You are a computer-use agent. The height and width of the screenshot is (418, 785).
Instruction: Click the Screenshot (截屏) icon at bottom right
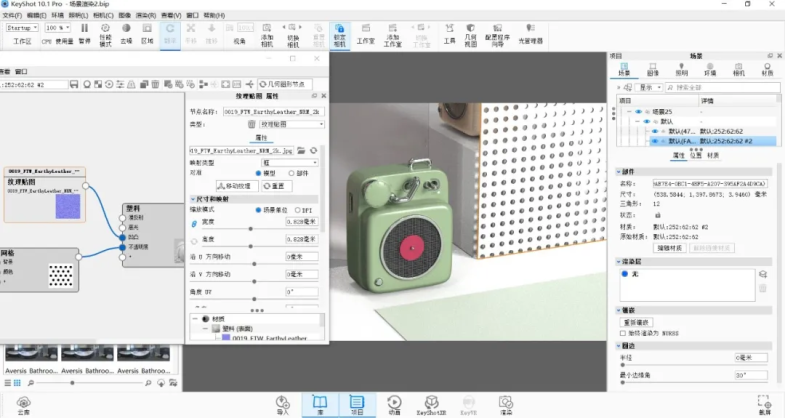[x=764, y=403]
